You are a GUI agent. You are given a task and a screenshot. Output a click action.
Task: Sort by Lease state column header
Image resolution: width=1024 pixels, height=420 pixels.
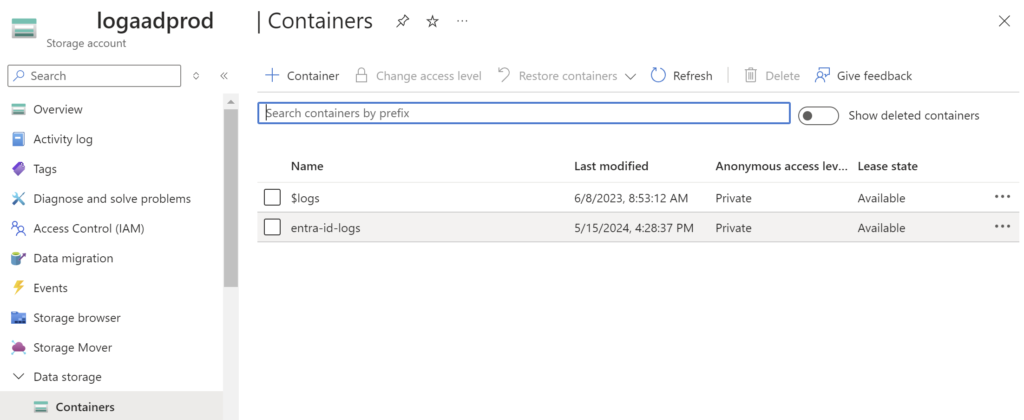[888, 166]
